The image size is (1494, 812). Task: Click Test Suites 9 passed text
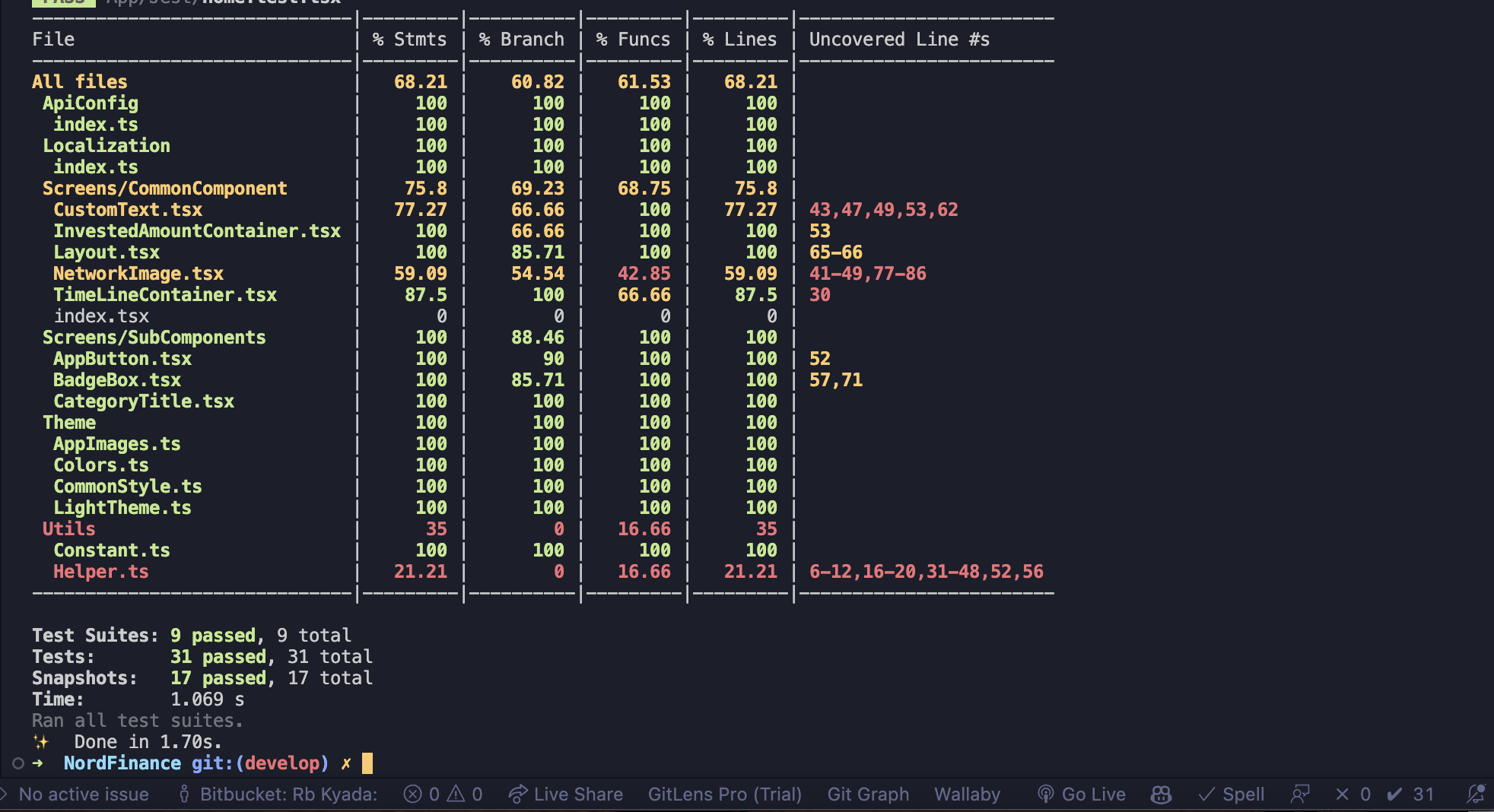[213, 636]
